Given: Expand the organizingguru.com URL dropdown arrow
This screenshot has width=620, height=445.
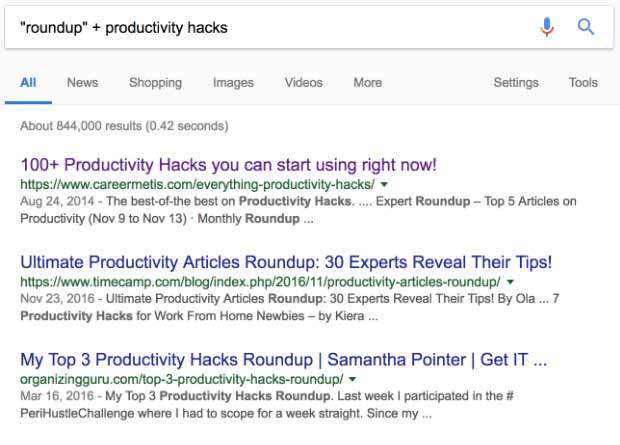Looking at the screenshot, I should [353, 380].
